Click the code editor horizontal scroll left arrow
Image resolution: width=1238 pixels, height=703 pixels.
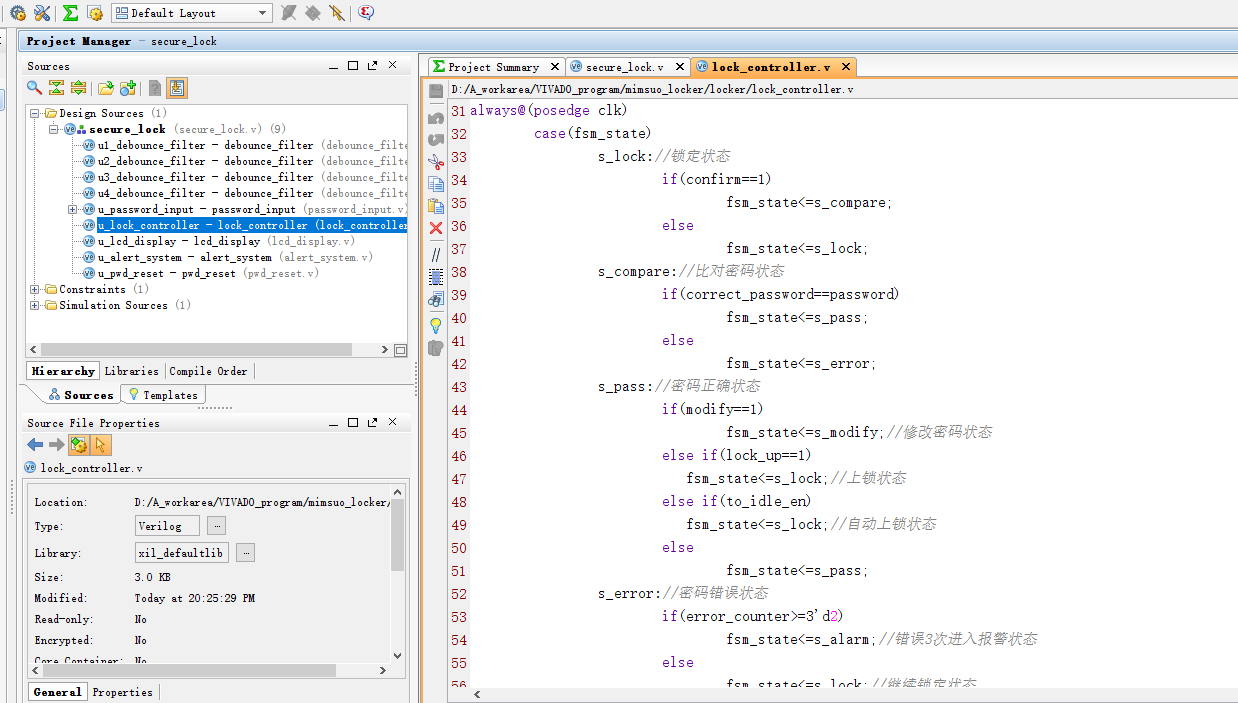pyautogui.click(x=477, y=694)
